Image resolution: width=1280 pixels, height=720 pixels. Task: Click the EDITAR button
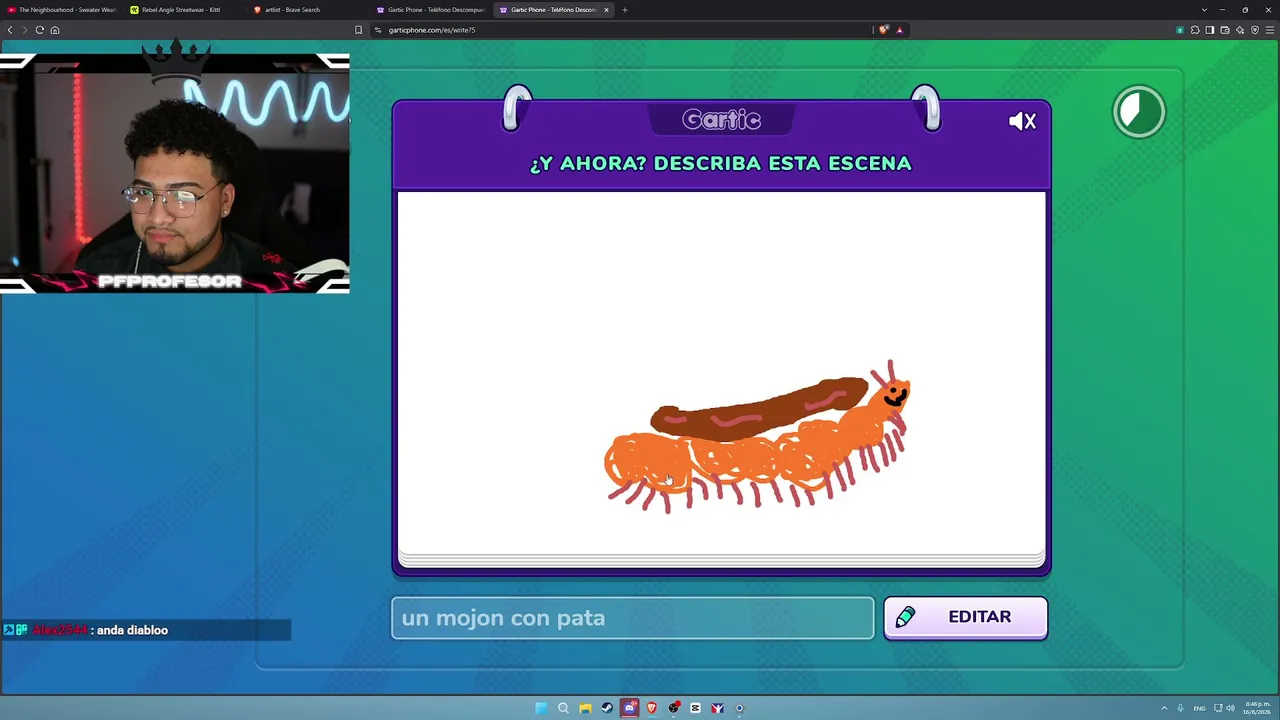click(x=965, y=617)
